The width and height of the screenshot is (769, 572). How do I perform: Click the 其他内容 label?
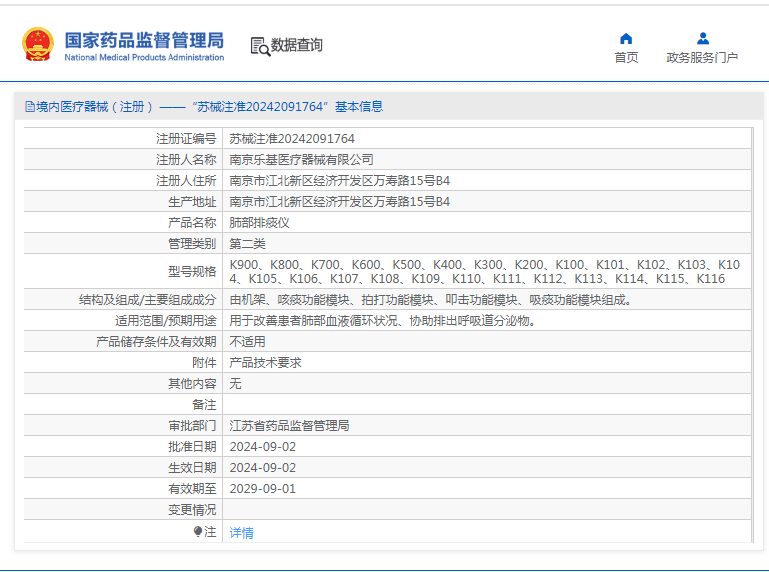click(192, 384)
